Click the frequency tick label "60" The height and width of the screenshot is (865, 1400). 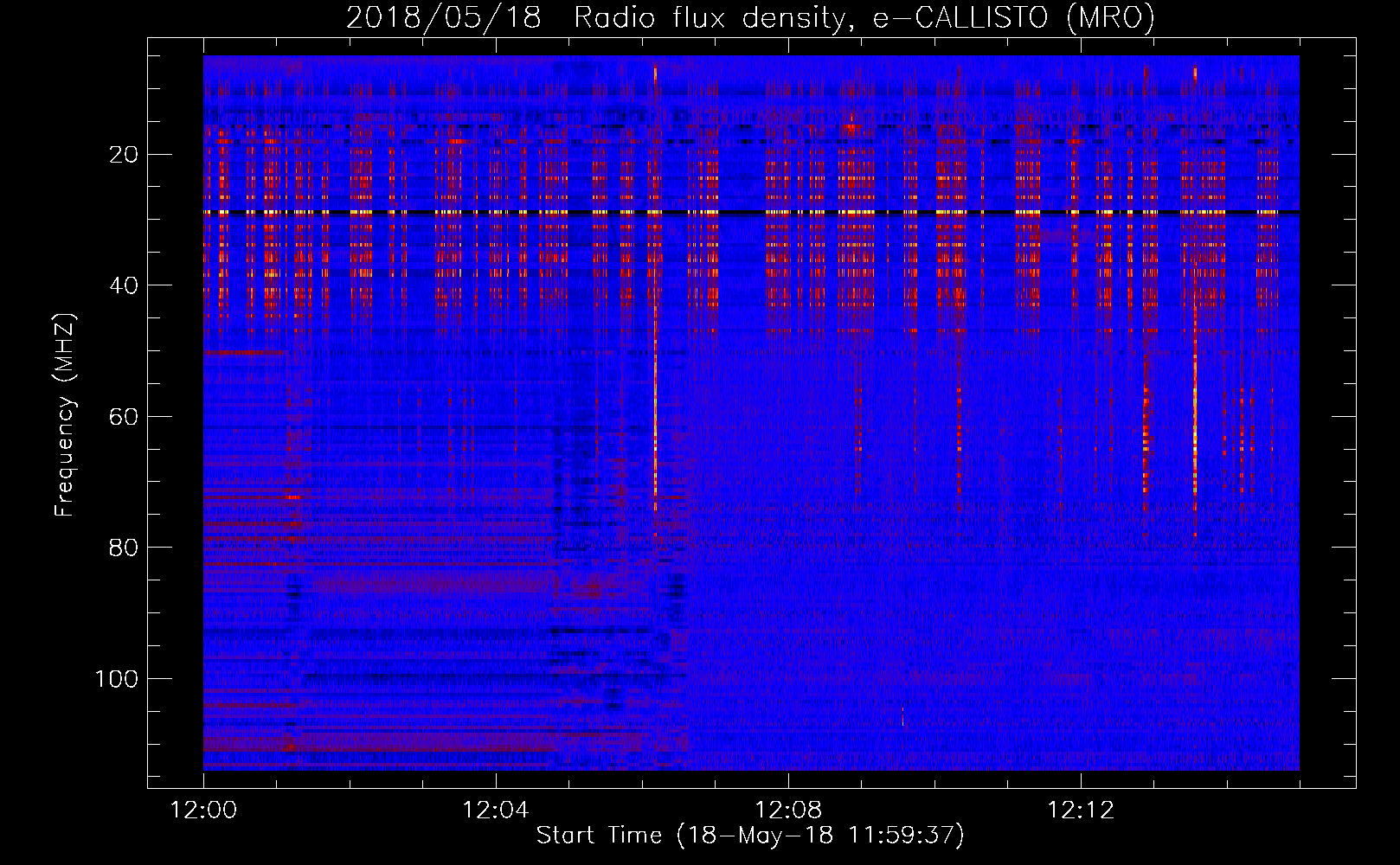tap(124, 417)
